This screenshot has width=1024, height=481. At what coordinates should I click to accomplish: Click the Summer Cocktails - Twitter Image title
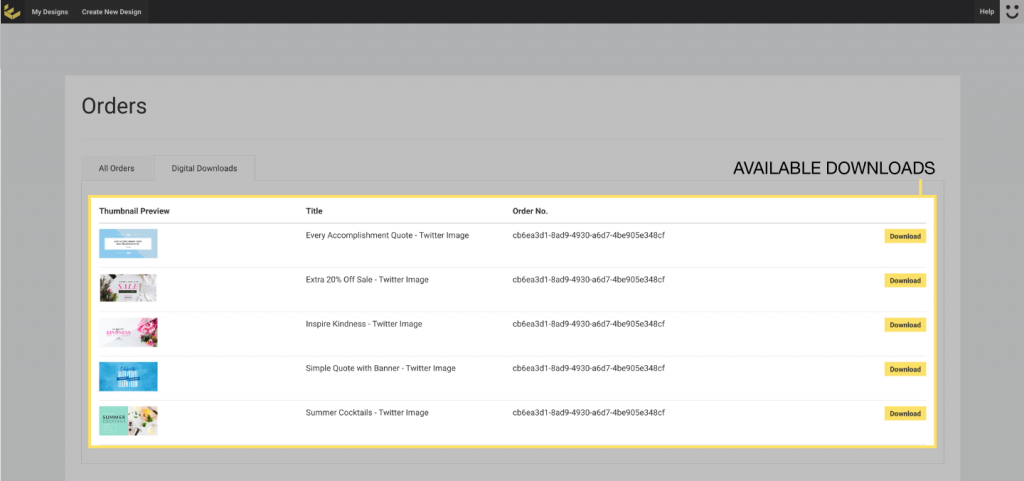(367, 412)
